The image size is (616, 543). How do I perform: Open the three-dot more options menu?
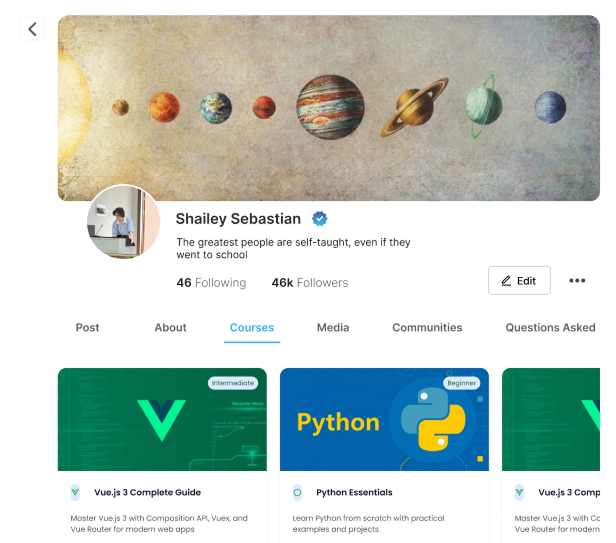pos(577,281)
